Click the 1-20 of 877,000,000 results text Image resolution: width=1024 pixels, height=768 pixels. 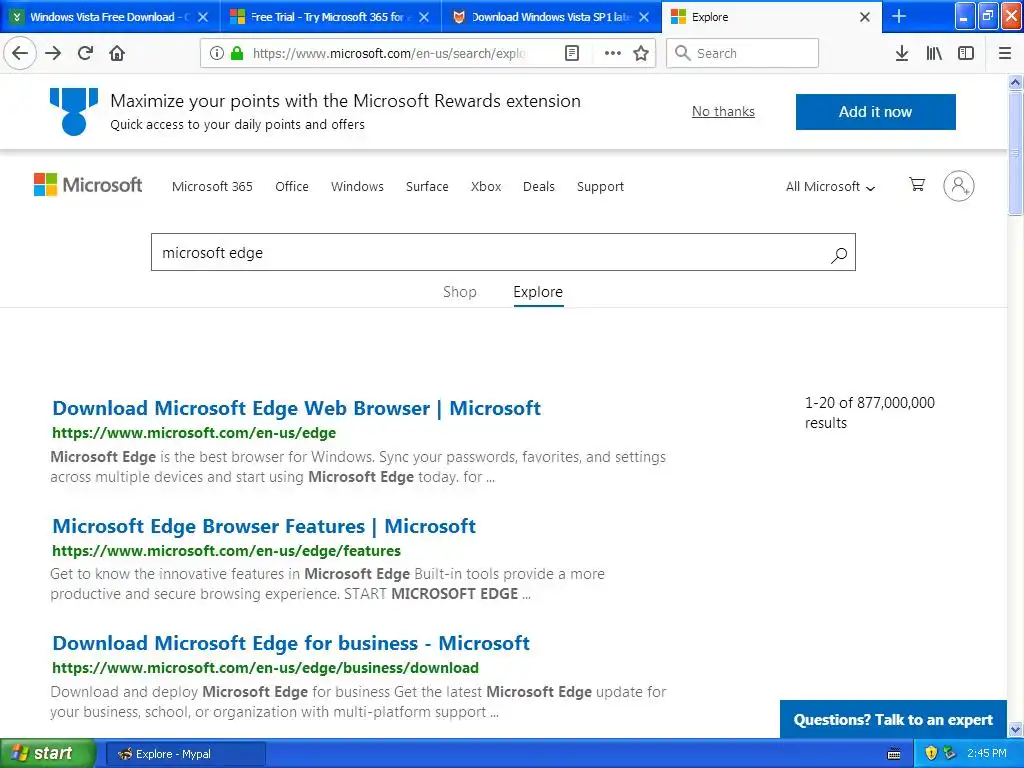[869, 413]
